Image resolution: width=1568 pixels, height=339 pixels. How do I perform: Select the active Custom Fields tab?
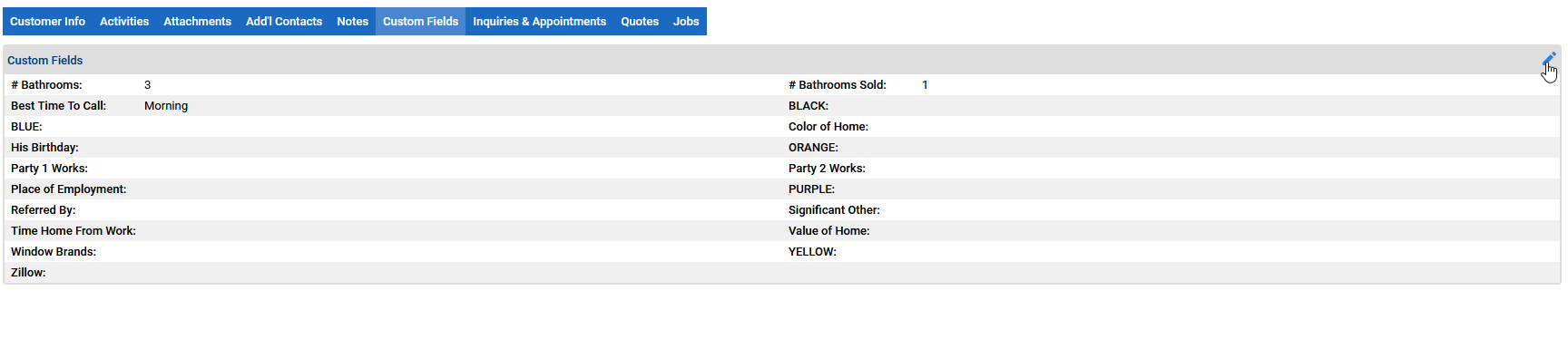pos(420,22)
